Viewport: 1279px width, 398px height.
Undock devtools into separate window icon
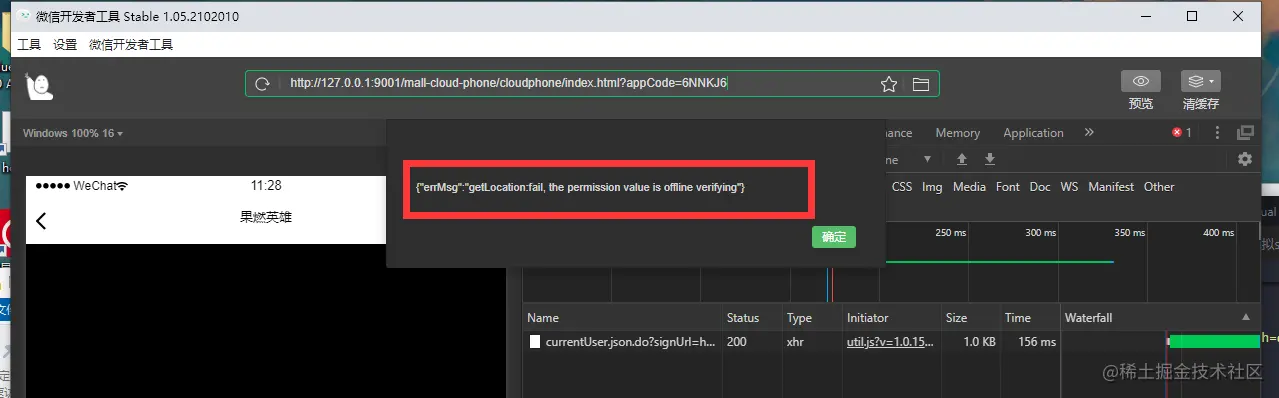pyautogui.click(x=1245, y=133)
